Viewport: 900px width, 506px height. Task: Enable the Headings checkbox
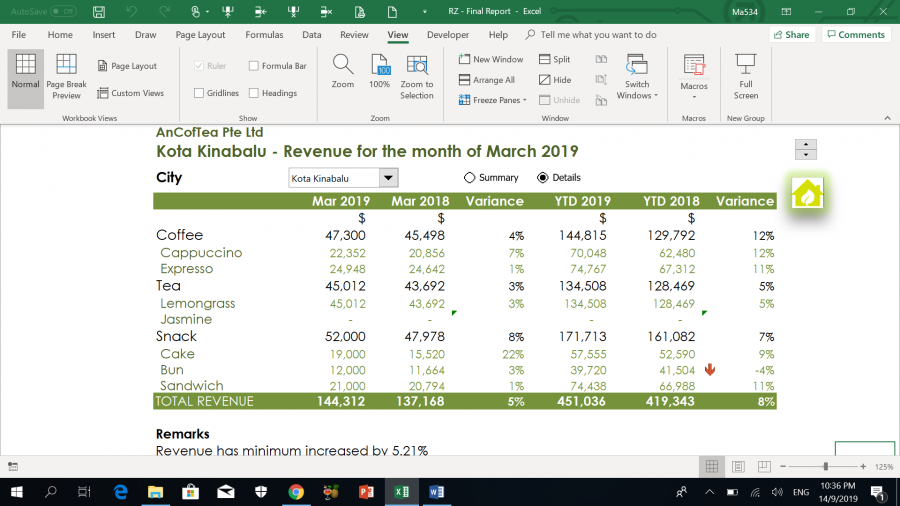click(x=254, y=93)
